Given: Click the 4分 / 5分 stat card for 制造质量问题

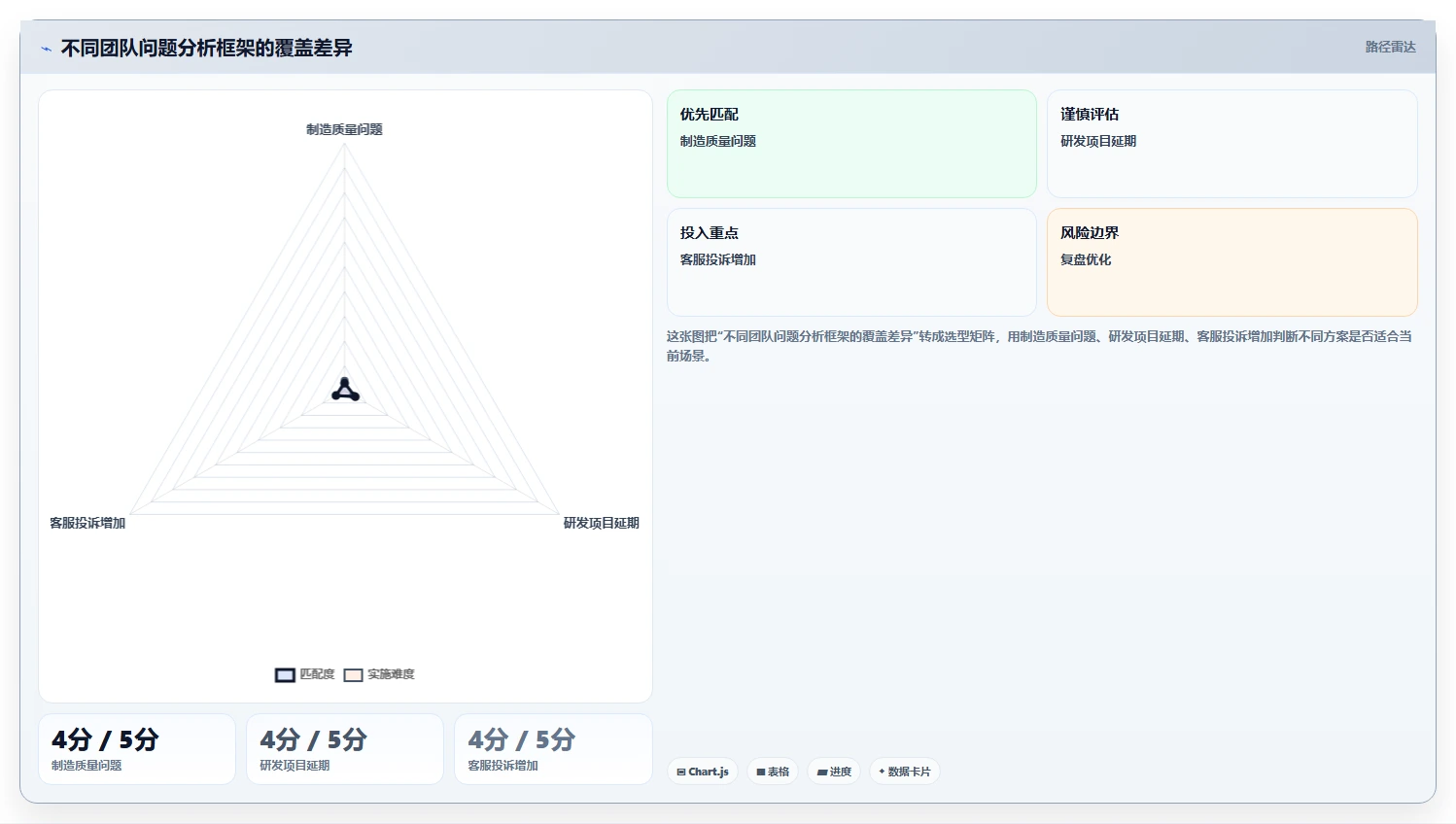Looking at the screenshot, I should click(x=137, y=749).
